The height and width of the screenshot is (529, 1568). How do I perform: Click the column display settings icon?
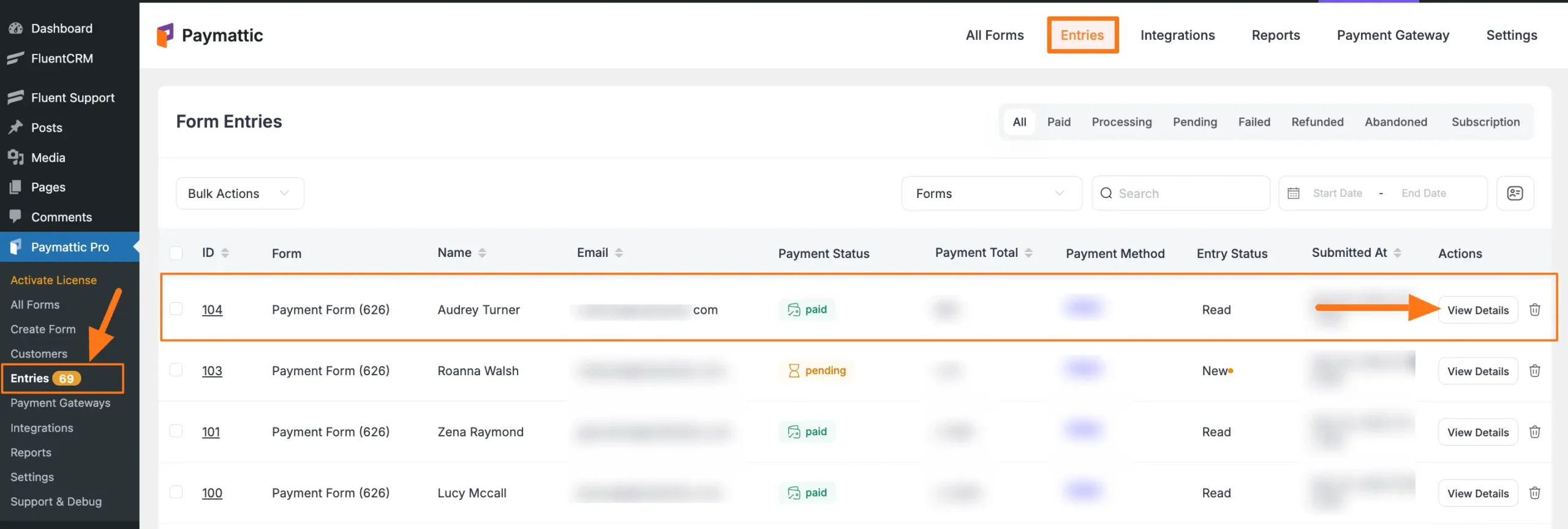point(1515,193)
